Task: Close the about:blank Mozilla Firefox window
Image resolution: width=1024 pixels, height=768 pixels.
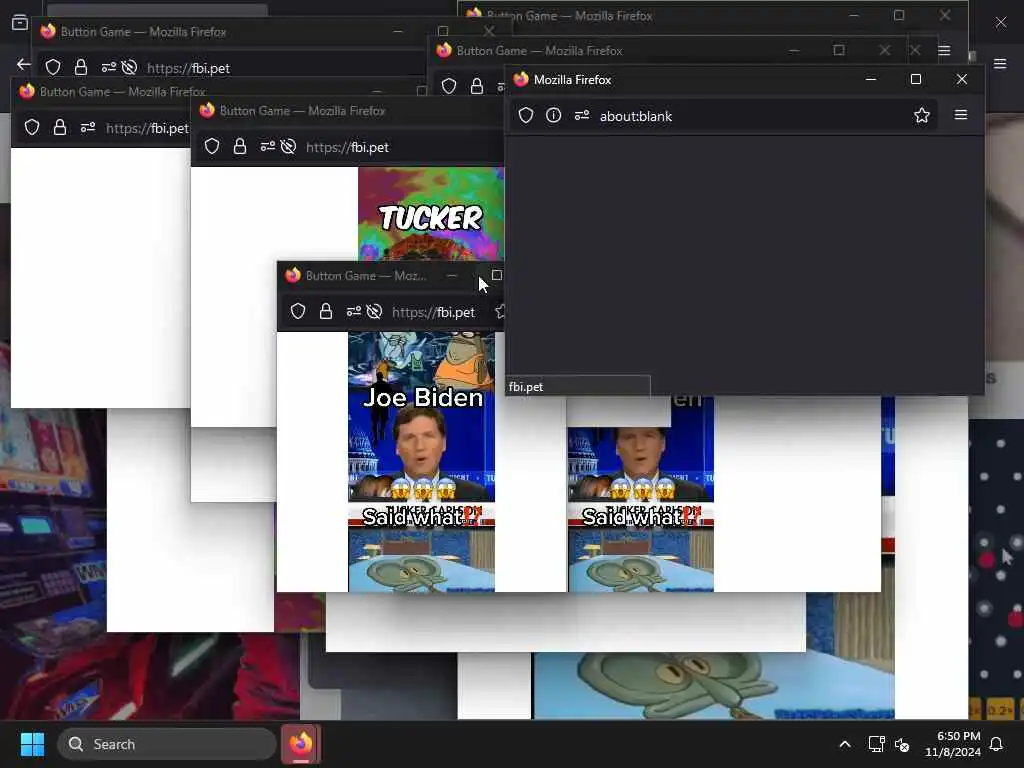Action: (x=961, y=79)
